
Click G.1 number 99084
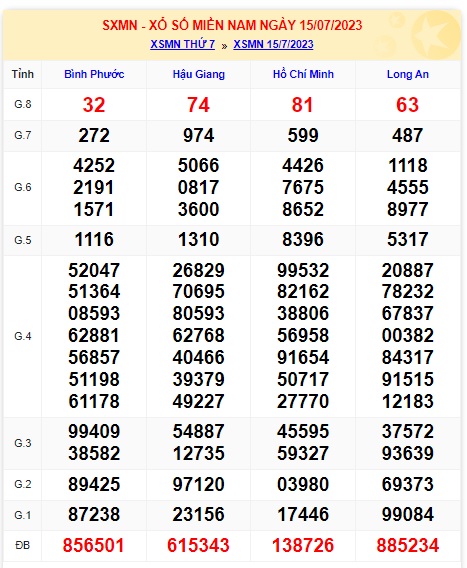click(408, 515)
